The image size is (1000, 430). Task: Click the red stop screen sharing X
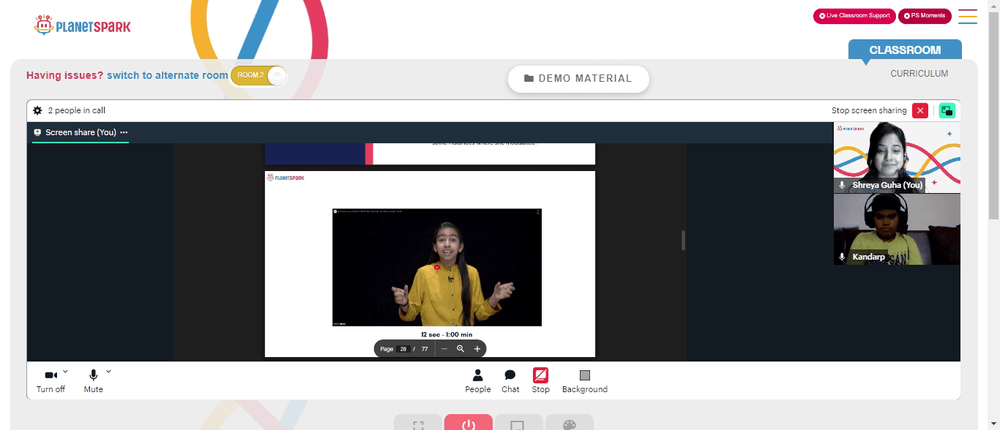920,110
